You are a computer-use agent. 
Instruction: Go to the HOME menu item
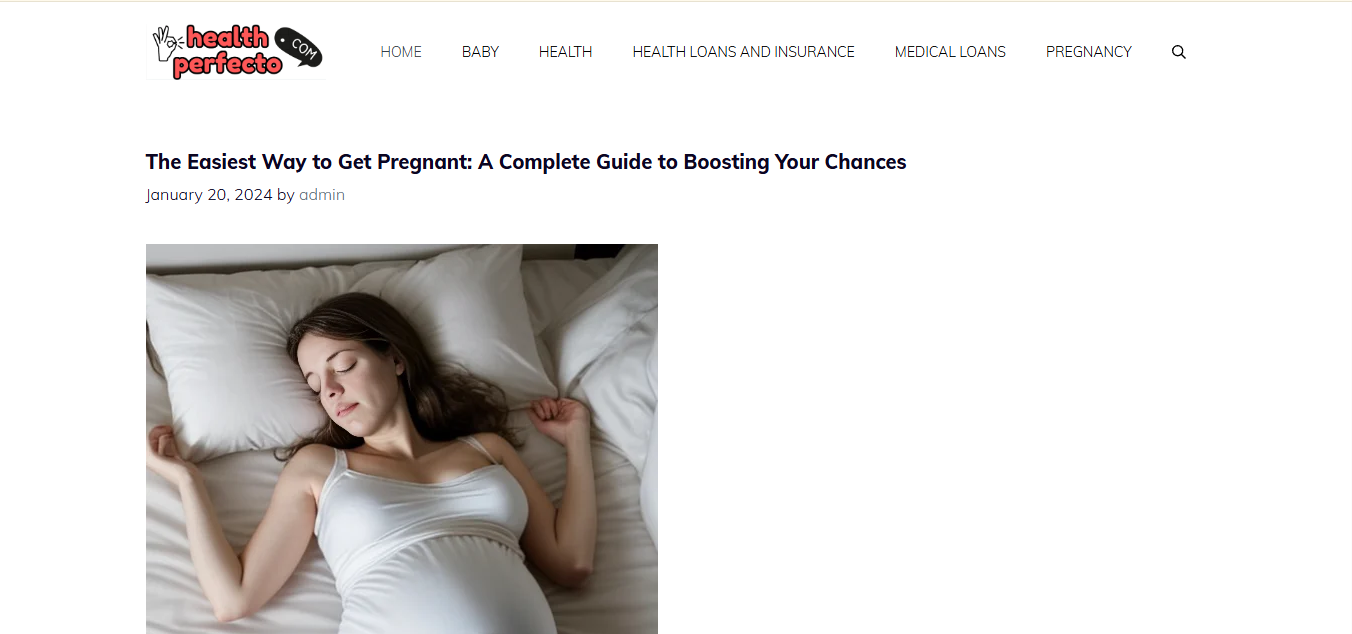click(x=401, y=52)
